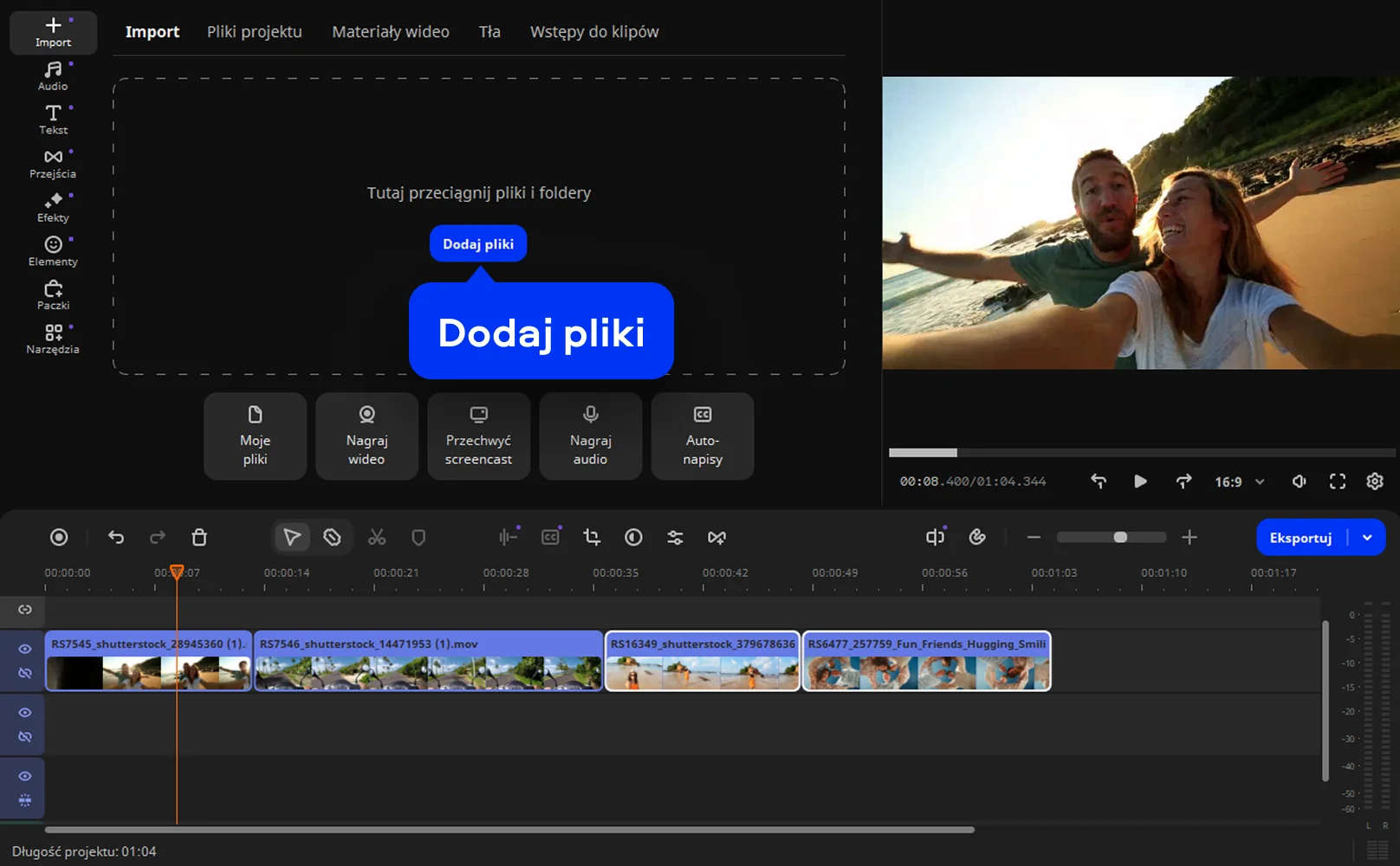Viewport: 1400px width, 866px height.
Task: Switch to Materiały wideo tab
Action: click(x=391, y=32)
